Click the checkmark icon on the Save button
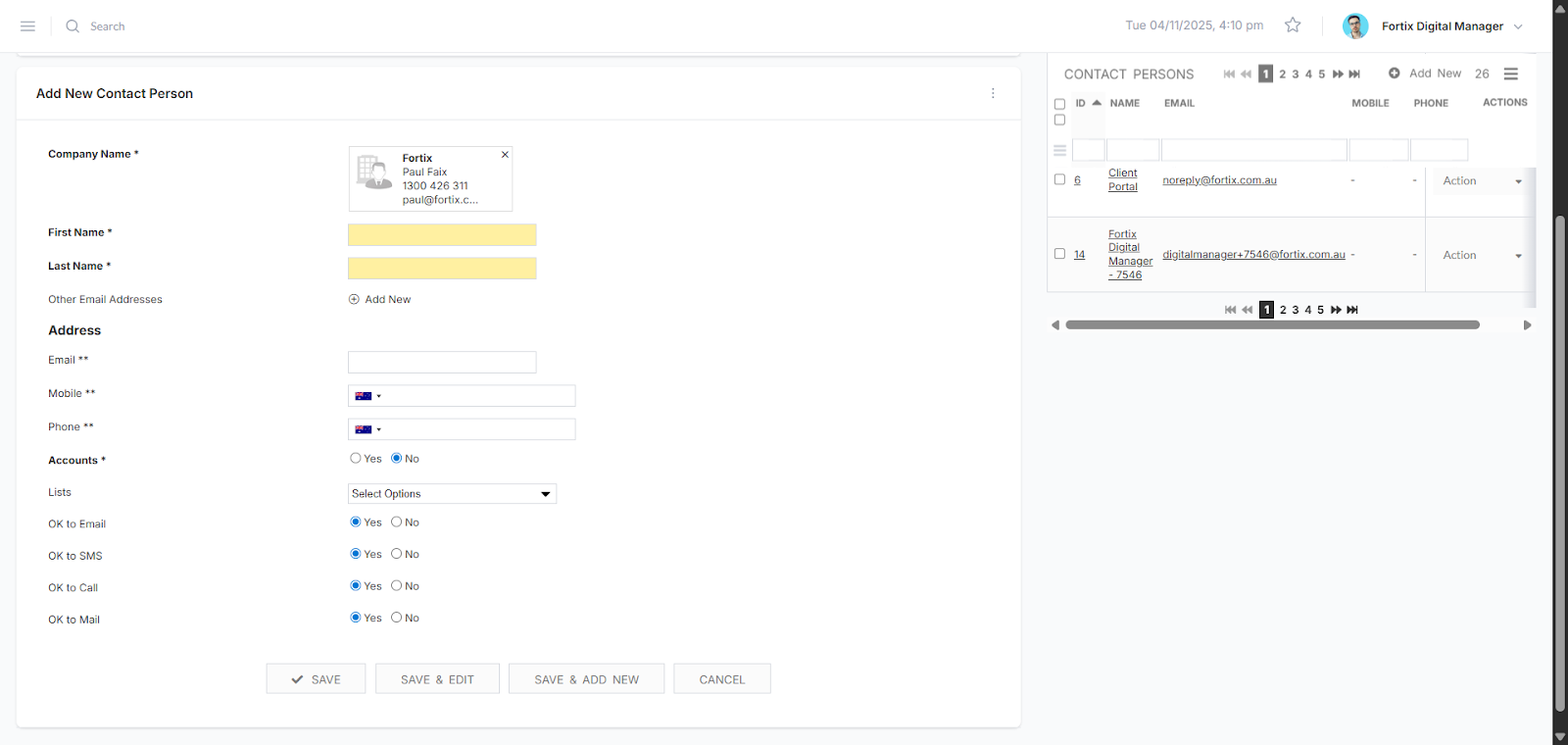This screenshot has width=1568, height=745. point(297,679)
